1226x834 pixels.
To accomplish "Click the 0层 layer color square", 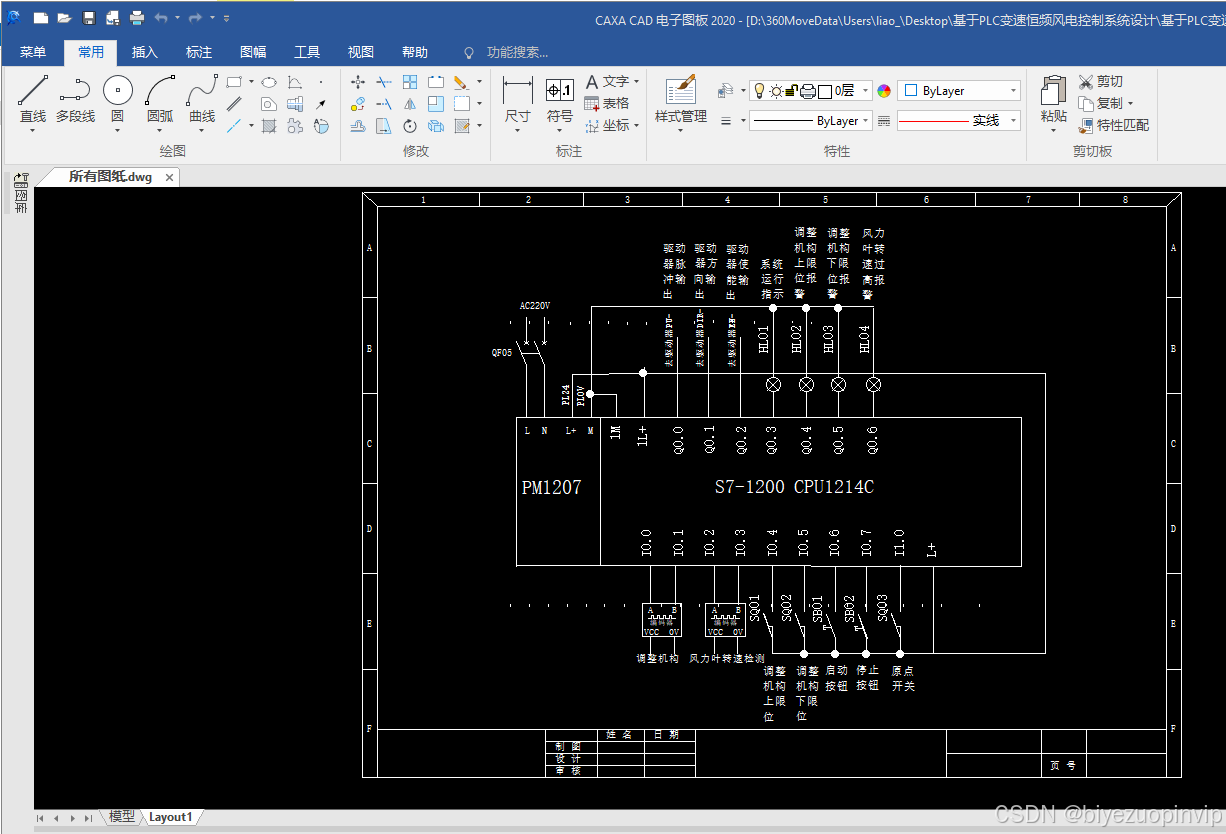I will [825, 92].
